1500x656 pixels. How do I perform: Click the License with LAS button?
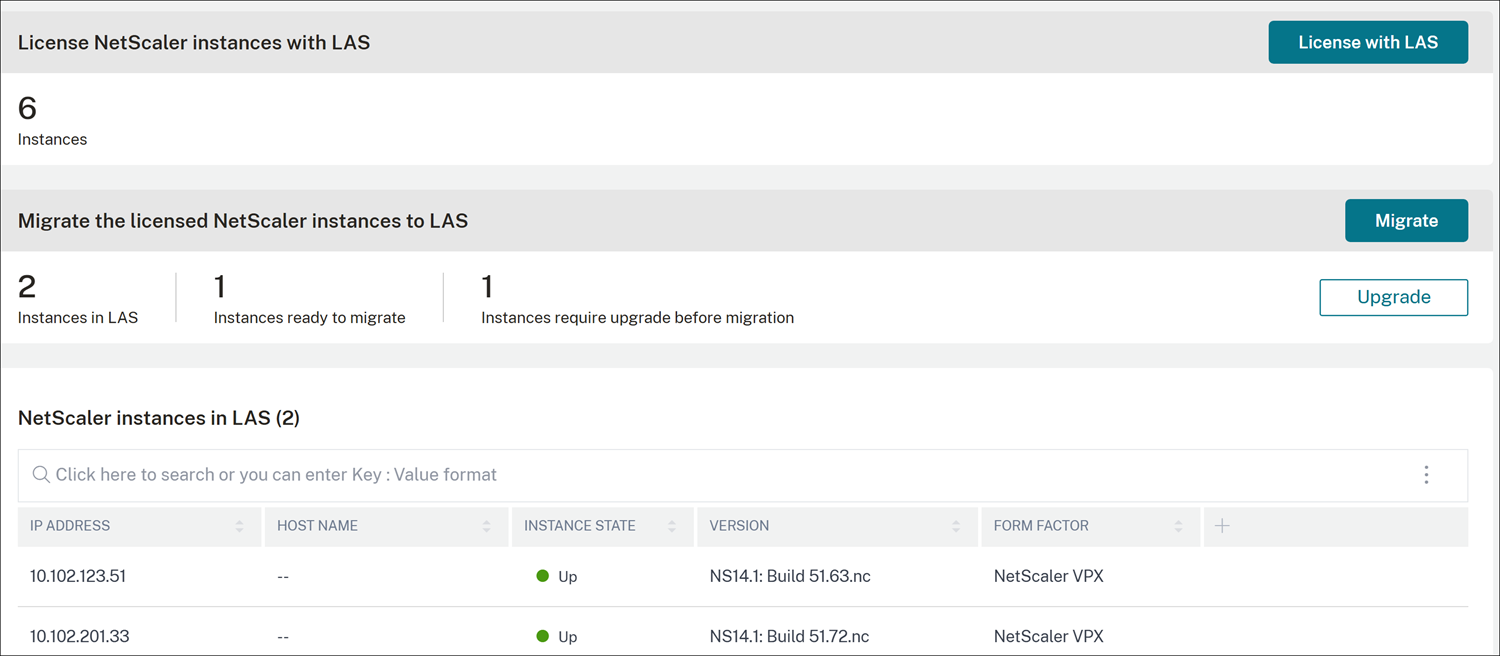pyautogui.click(x=1368, y=42)
